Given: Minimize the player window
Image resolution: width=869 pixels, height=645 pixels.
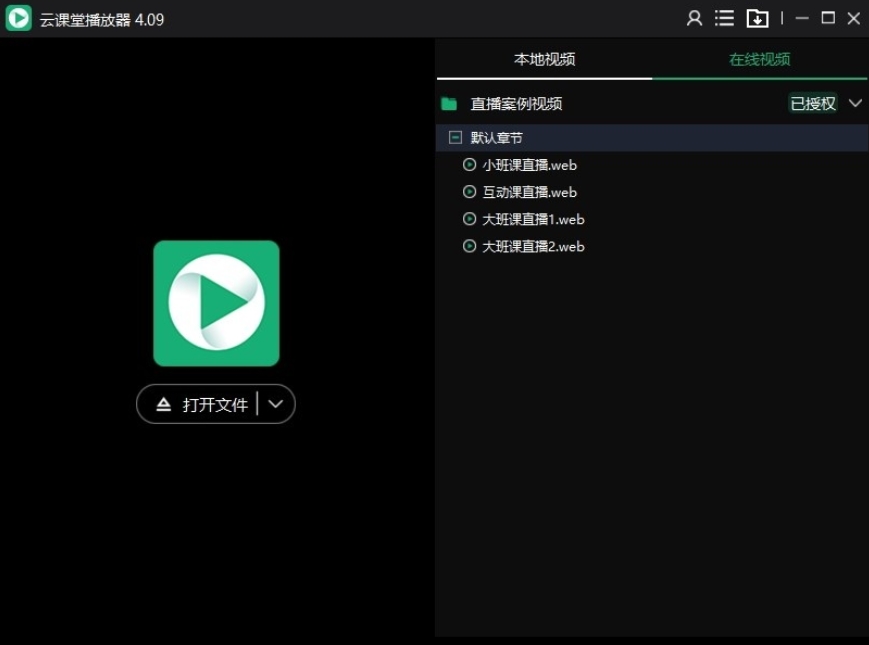Looking at the screenshot, I should [801, 18].
